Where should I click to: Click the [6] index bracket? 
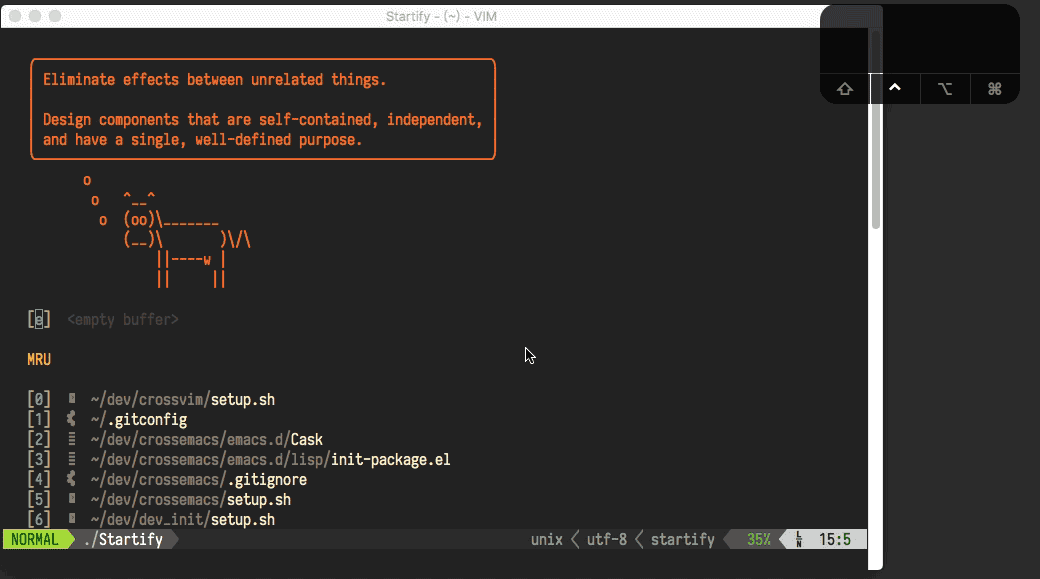[38, 519]
